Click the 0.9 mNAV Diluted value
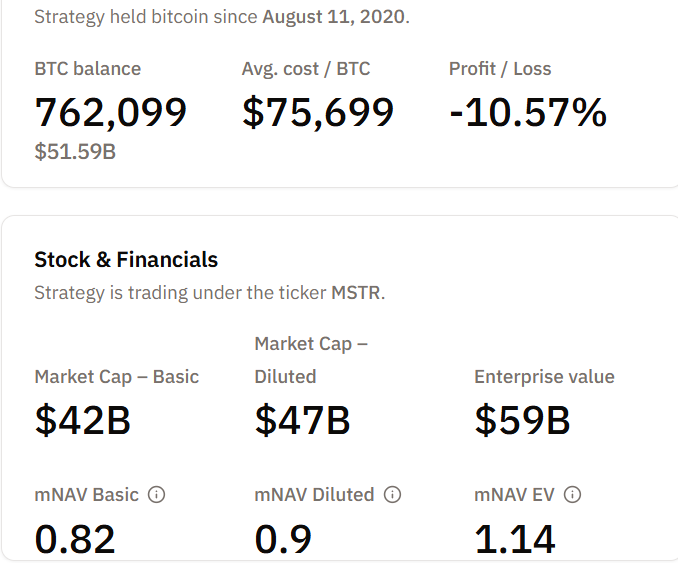Screen dimensions: 678x563 283,540
